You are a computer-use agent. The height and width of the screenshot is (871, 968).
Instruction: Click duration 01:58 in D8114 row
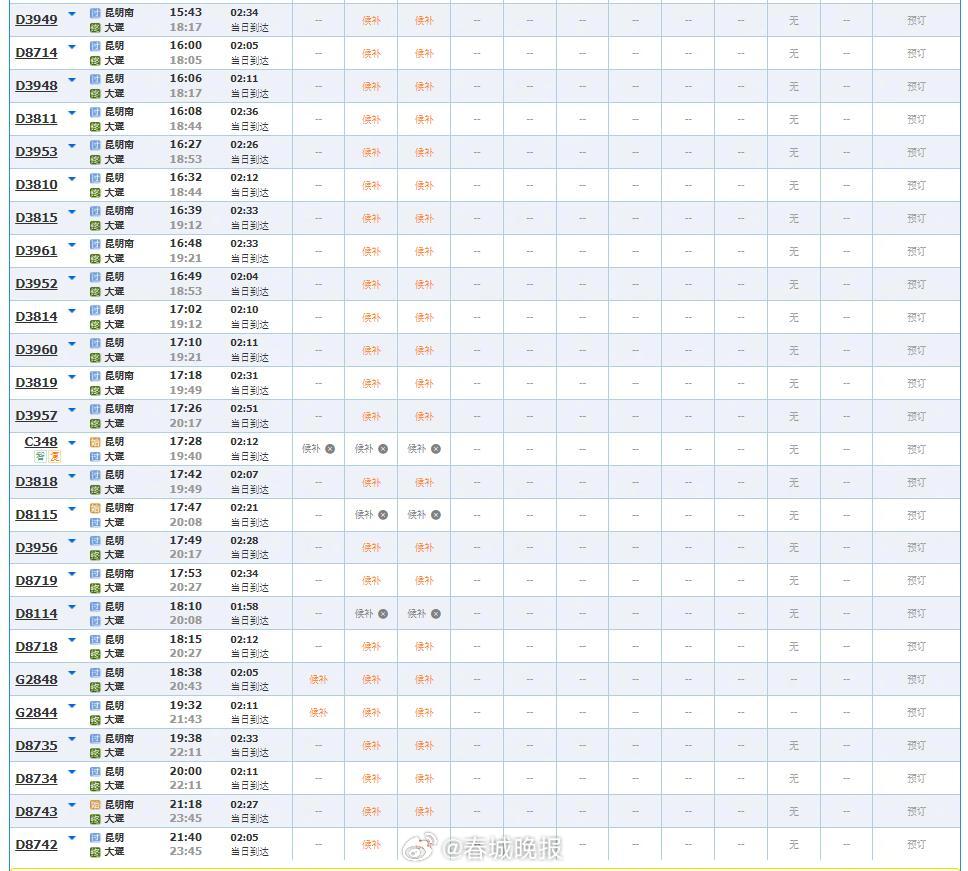click(244, 607)
